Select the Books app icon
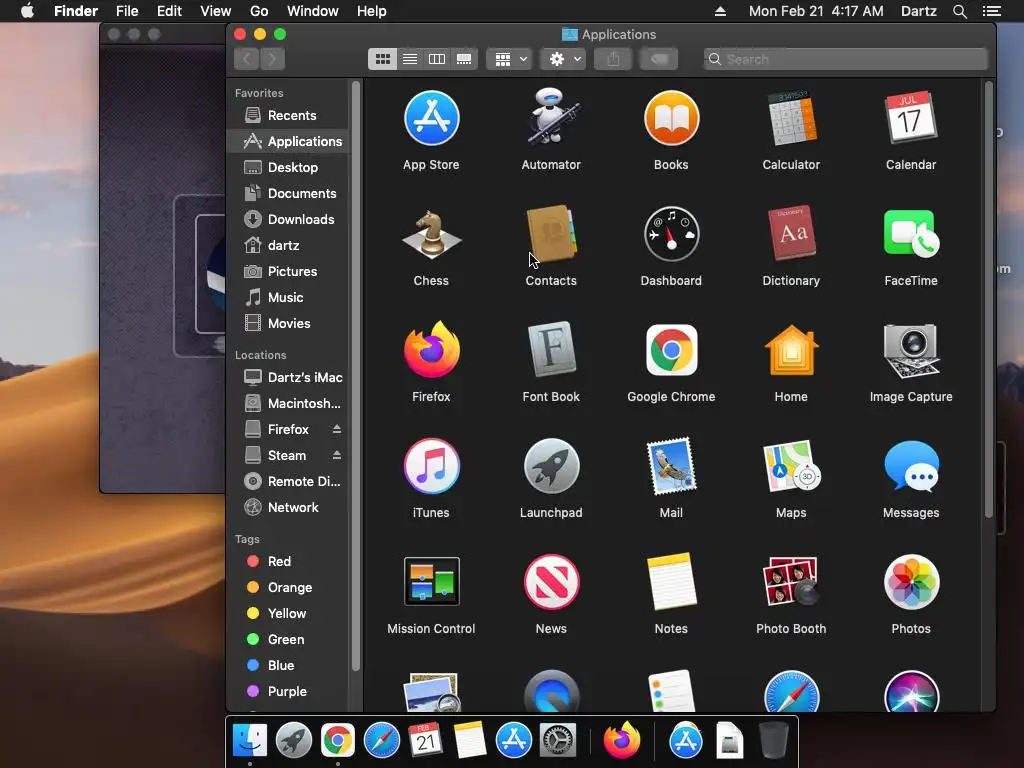The height and width of the screenshot is (768, 1024). coord(671,118)
